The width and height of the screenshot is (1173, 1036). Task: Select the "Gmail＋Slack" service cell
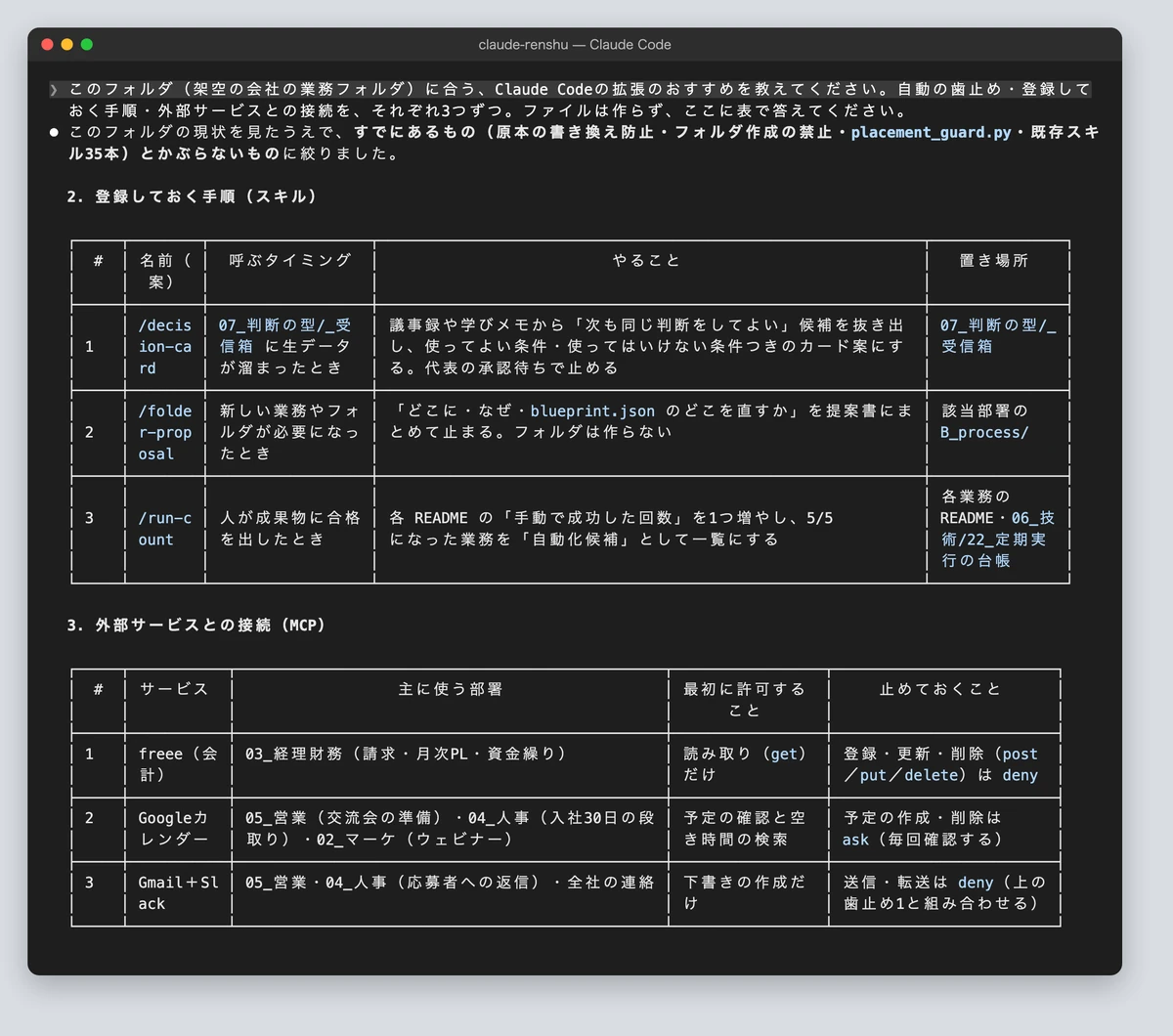pos(178,893)
